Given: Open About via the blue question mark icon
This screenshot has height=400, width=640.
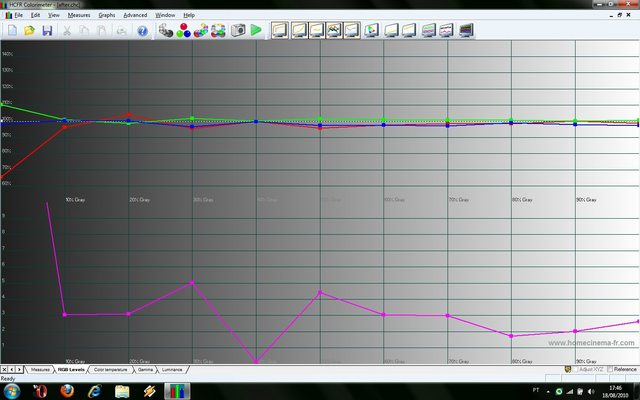Looking at the screenshot, I should pos(142,31).
